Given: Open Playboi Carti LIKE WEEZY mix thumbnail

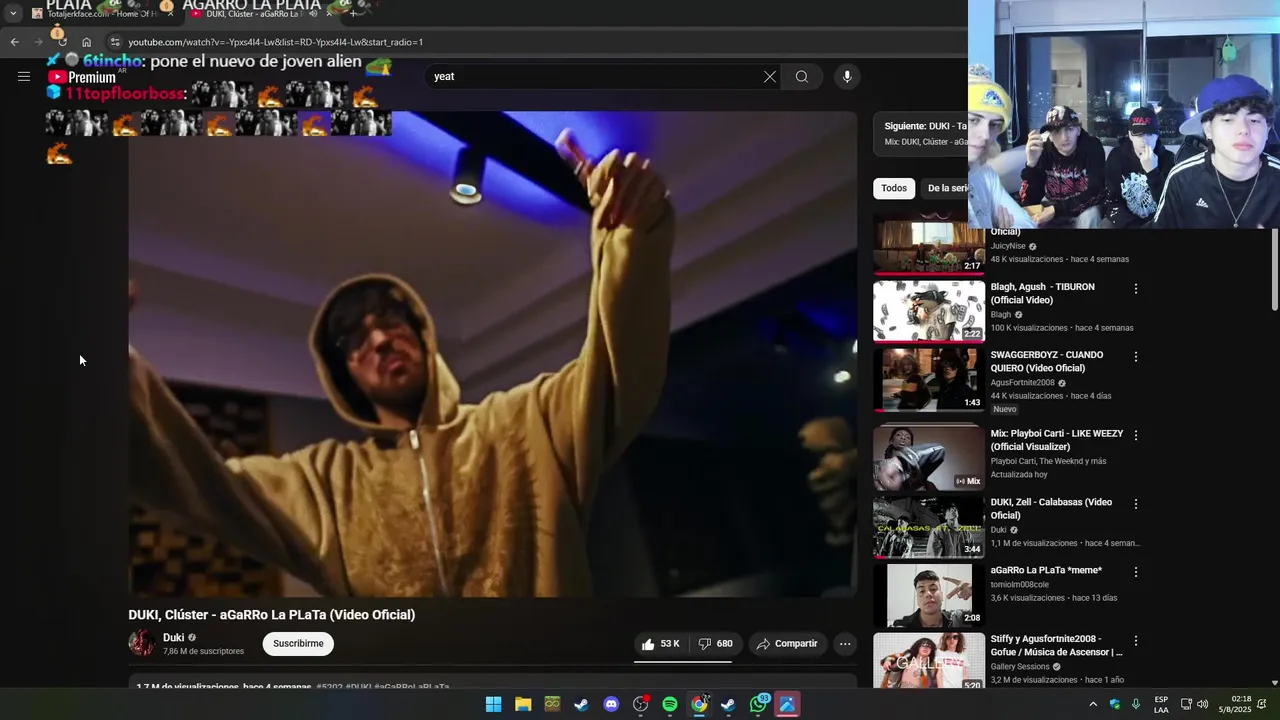Looking at the screenshot, I should tap(929, 459).
